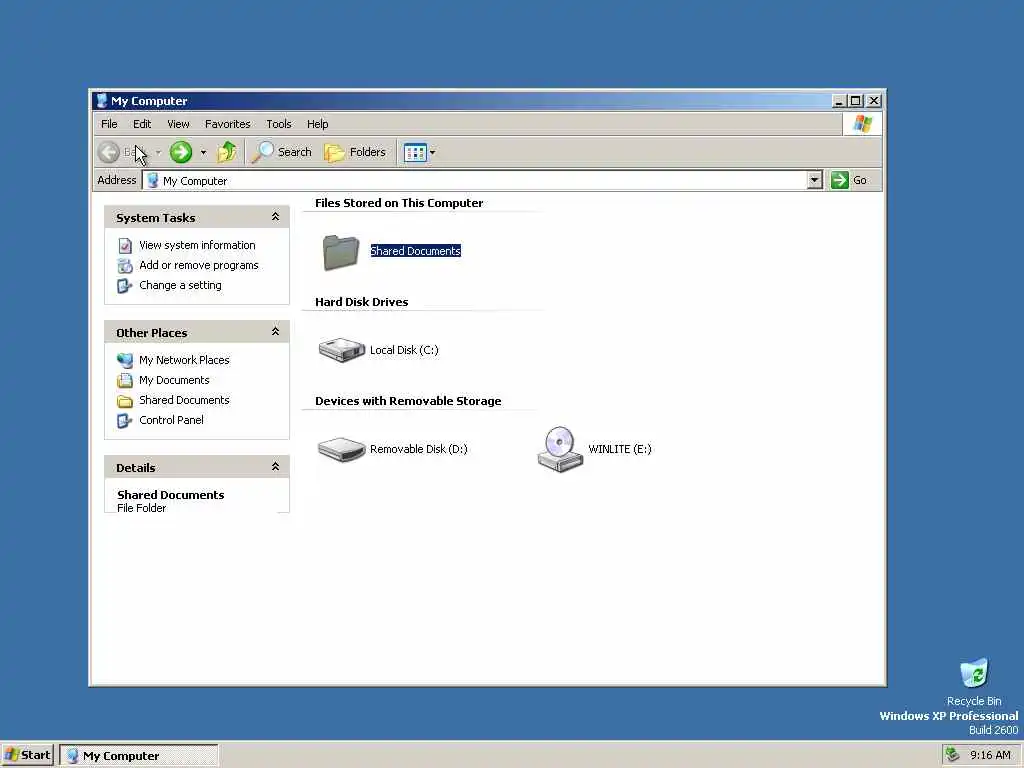Open the Help menu
Screen dimensions: 1024x768
[x=317, y=124]
